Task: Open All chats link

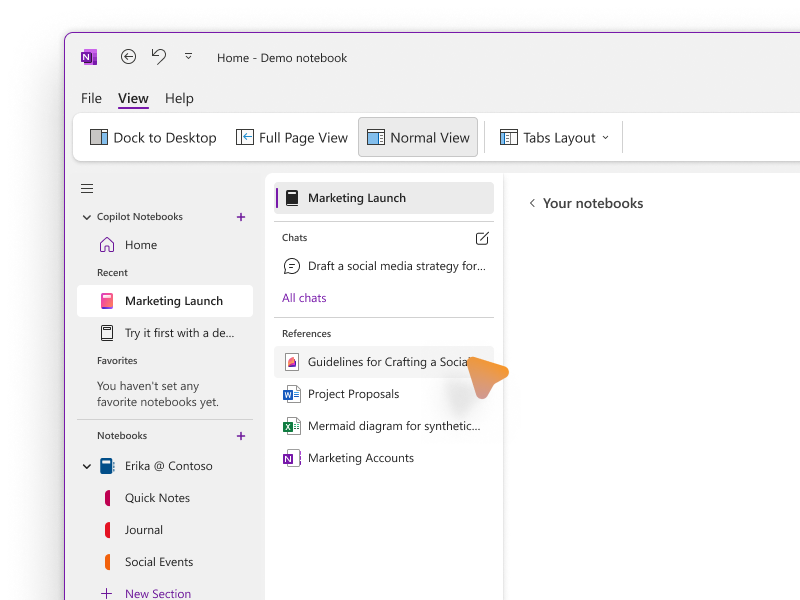Action: (x=304, y=297)
